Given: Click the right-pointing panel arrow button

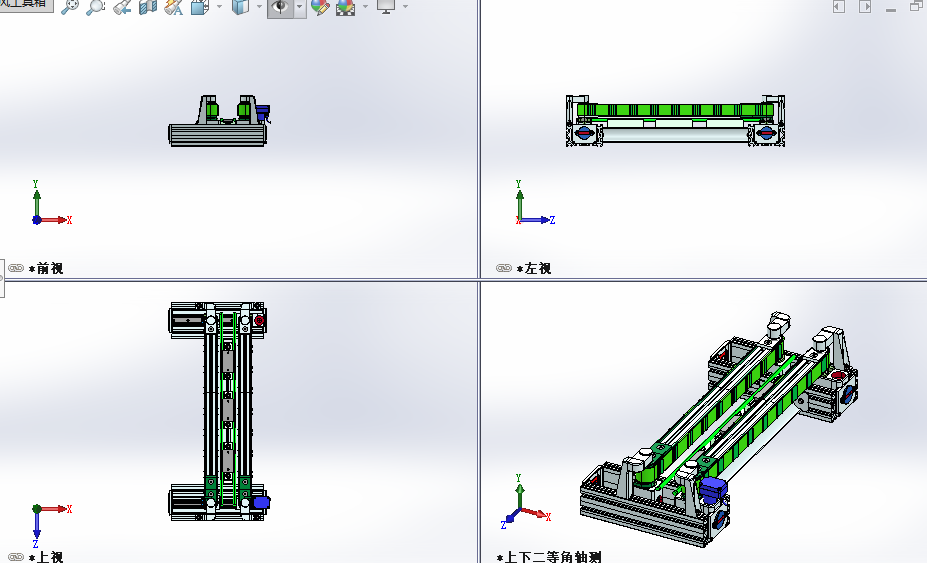Looking at the screenshot, I should [x=865, y=7].
